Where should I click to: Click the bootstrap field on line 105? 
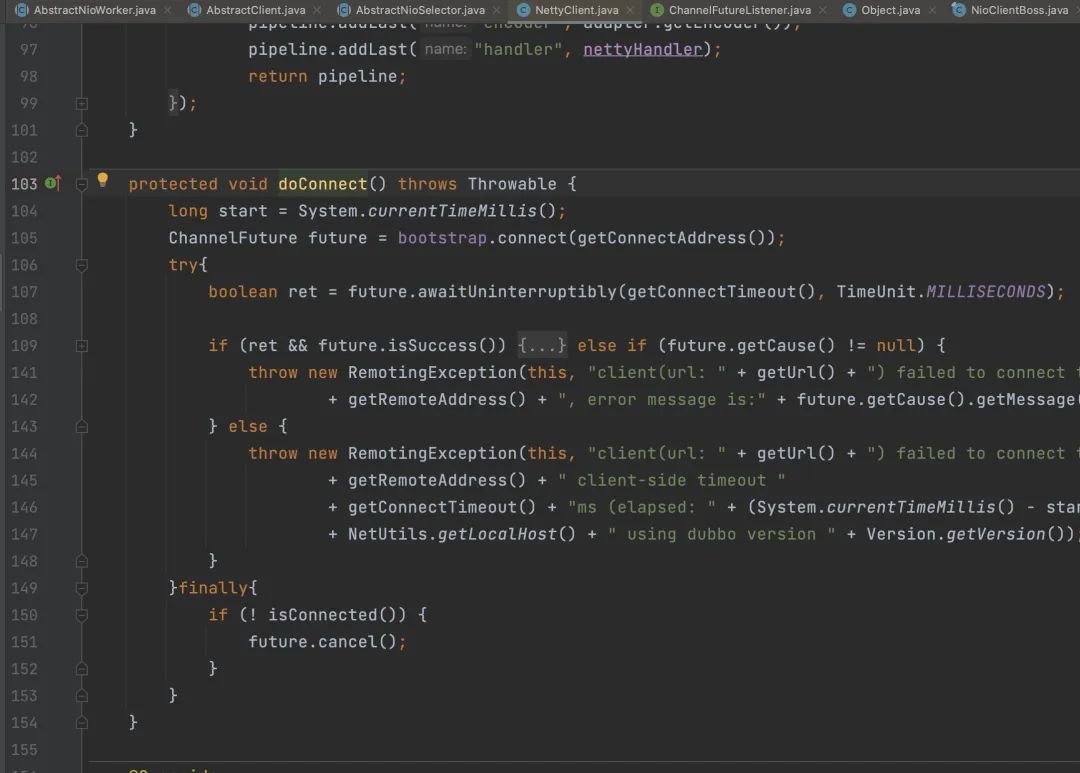(x=442, y=238)
